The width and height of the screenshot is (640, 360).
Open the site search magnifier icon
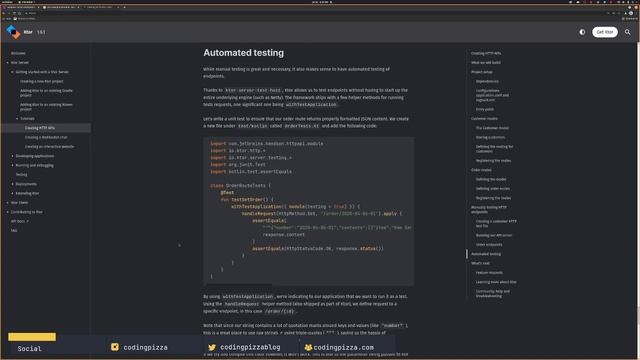(x=627, y=32)
